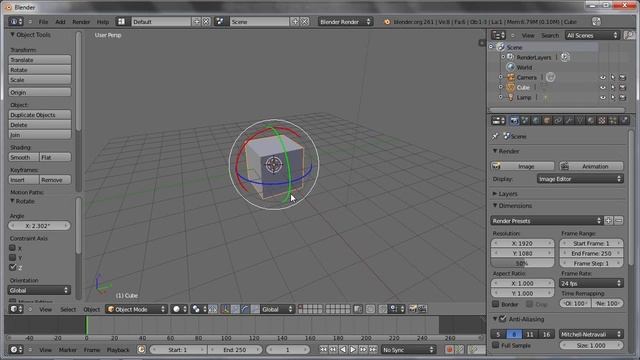Open the Object Mode dropdown
640x360 pixels.
point(136,309)
